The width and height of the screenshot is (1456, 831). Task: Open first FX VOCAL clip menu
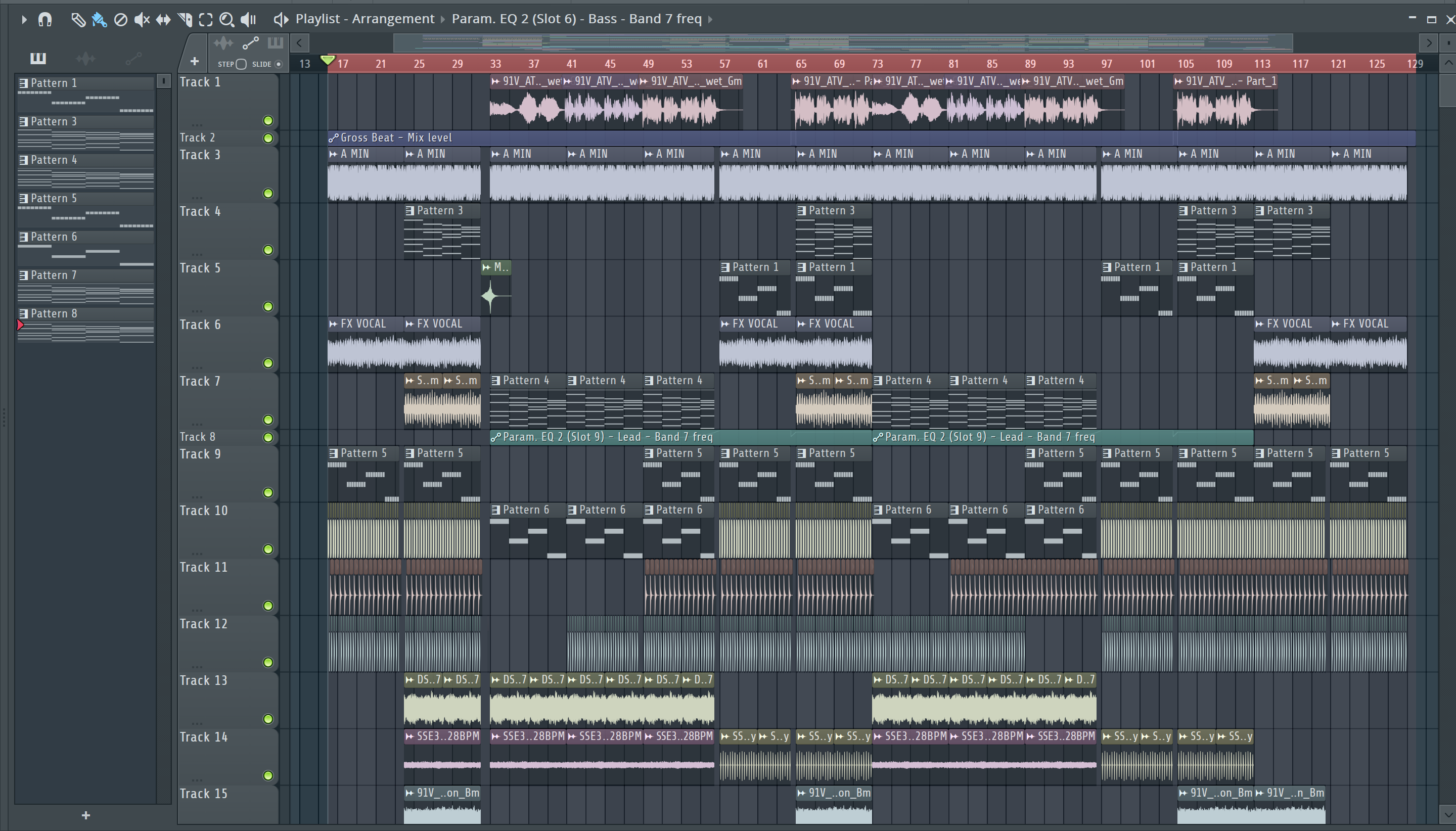coord(333,324)
